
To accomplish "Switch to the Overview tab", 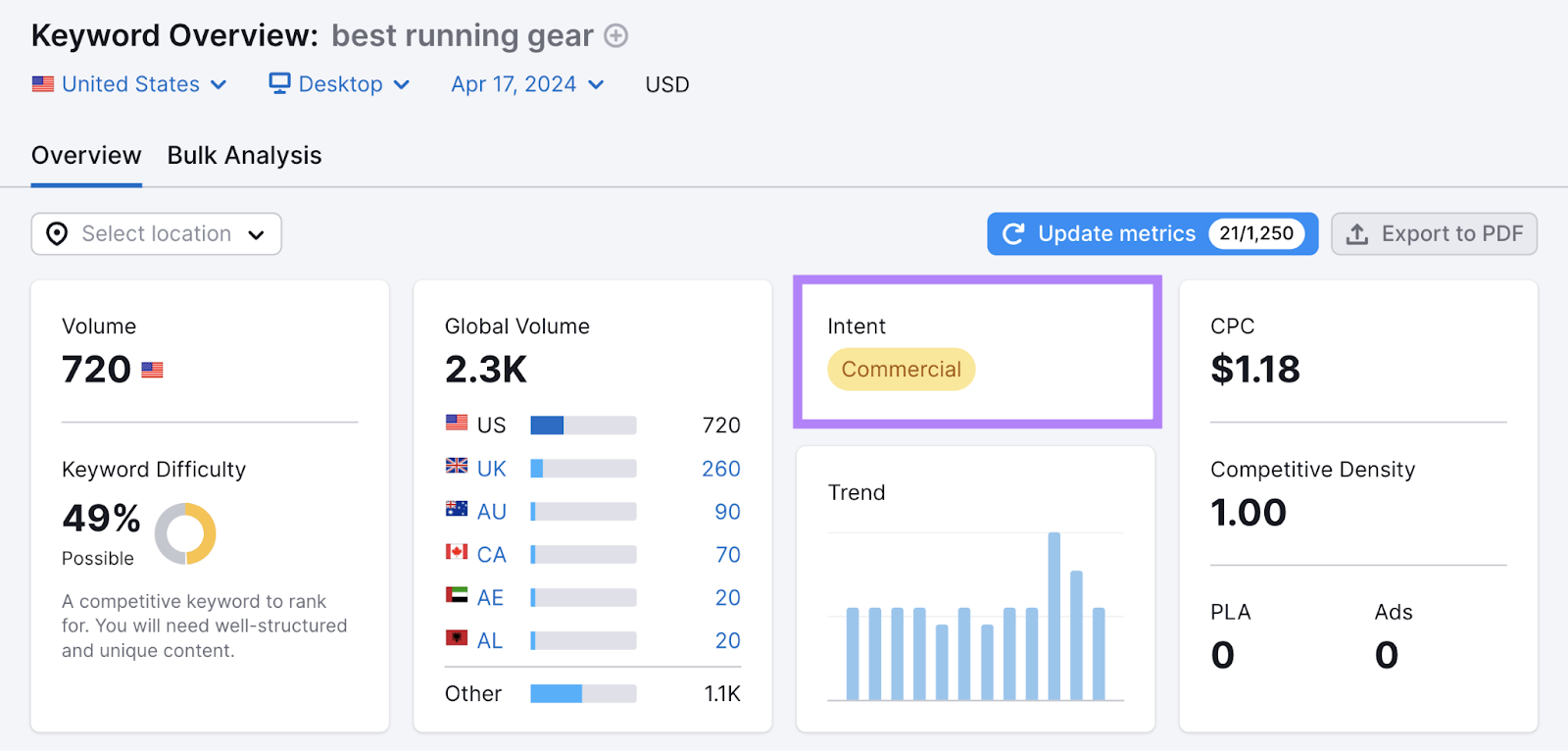I will pos(86,156).
